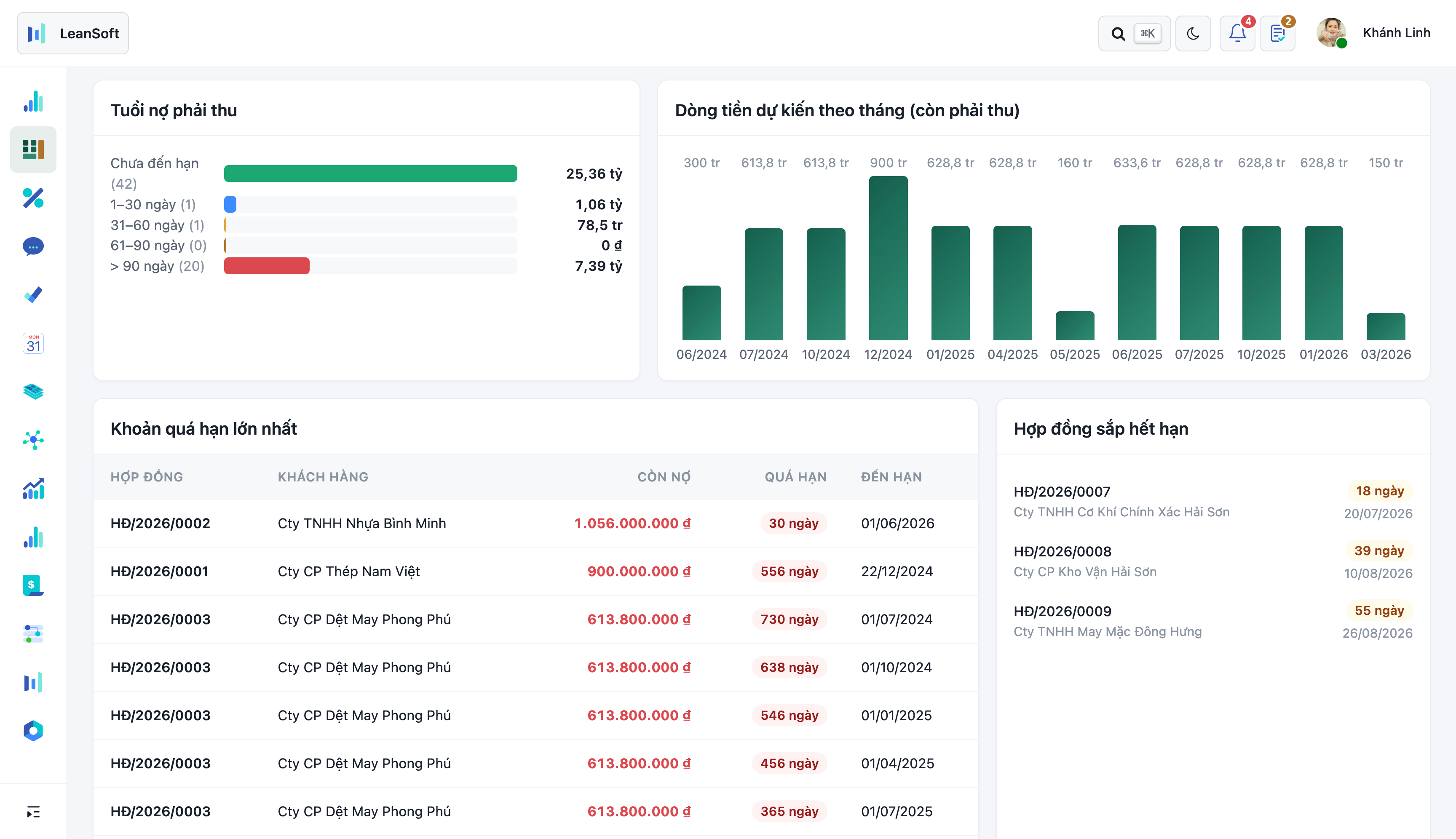The image size is (1456, 839).
Task: Open the stacked layers sidebar icon
Action: 33,392
